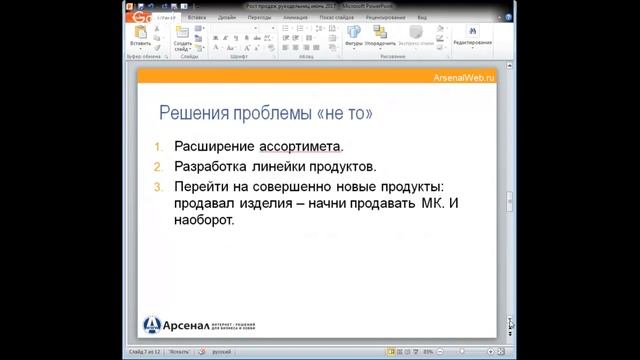Open the Анимация ribbon tab
Screen dimensions: 640x360
[295, 18]
